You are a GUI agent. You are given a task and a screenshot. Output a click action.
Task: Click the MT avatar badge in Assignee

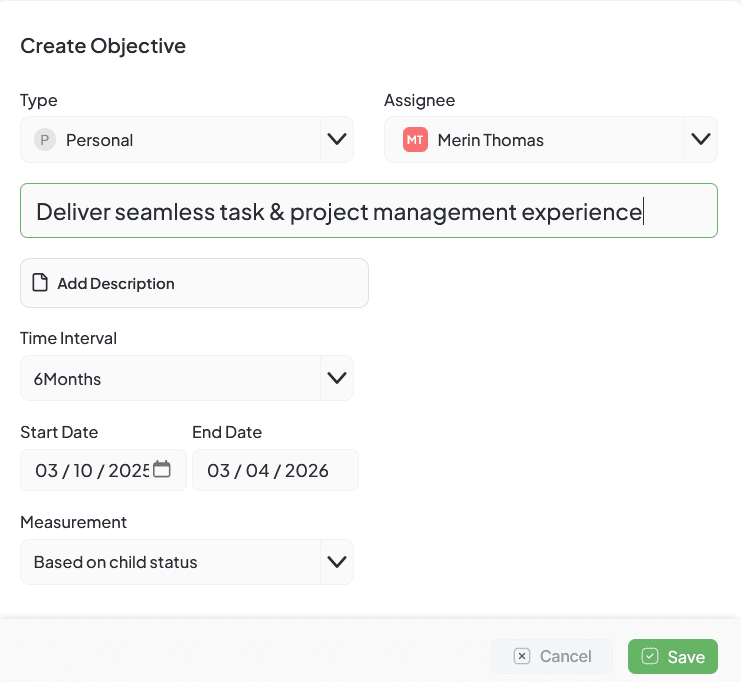[x=415, y=140]
